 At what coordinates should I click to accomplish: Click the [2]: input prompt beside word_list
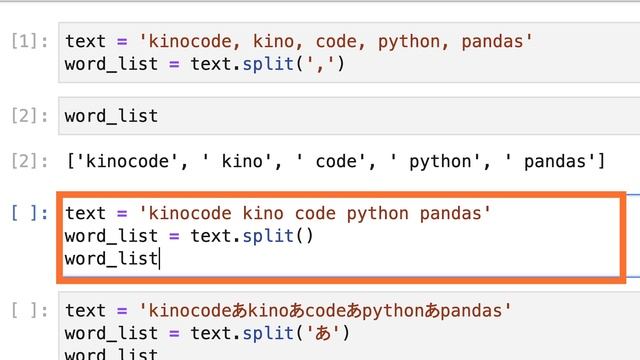coord(29,116)
